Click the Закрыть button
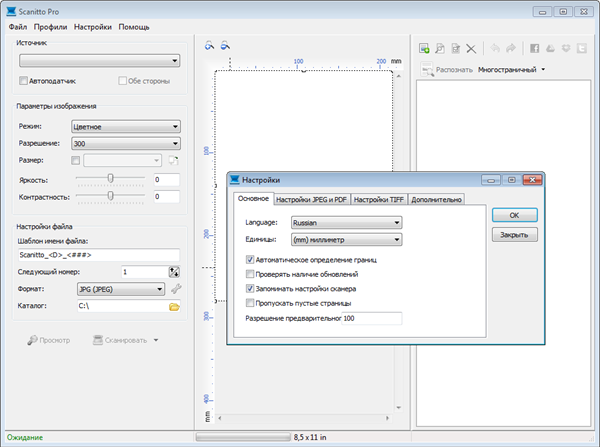Screen dimensions: 600x447 [514, 235]
